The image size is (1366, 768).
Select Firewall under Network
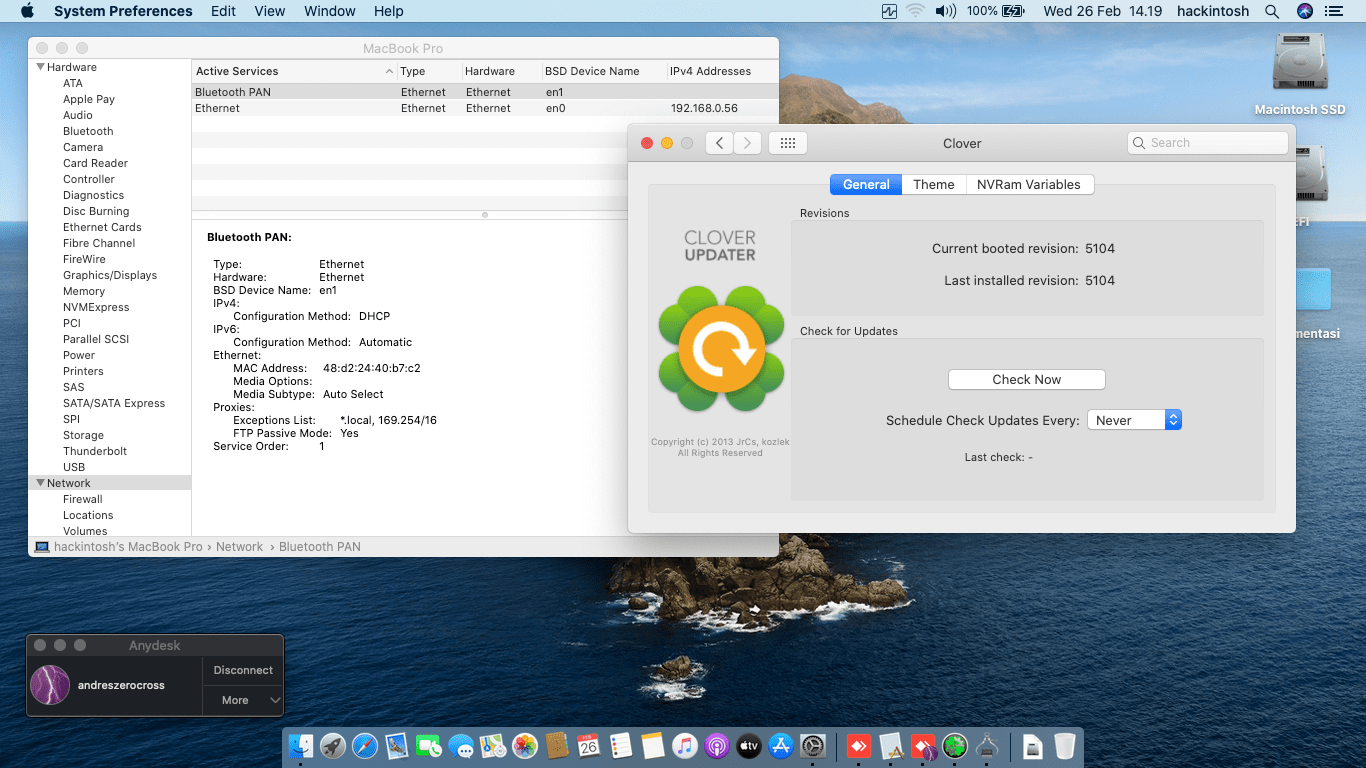[x=83, y=499]
